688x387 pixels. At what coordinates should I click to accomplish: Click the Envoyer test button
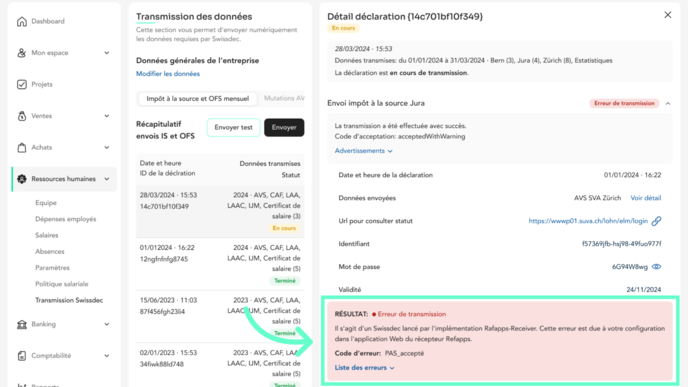pyautogui.click(x=233, y=128)
